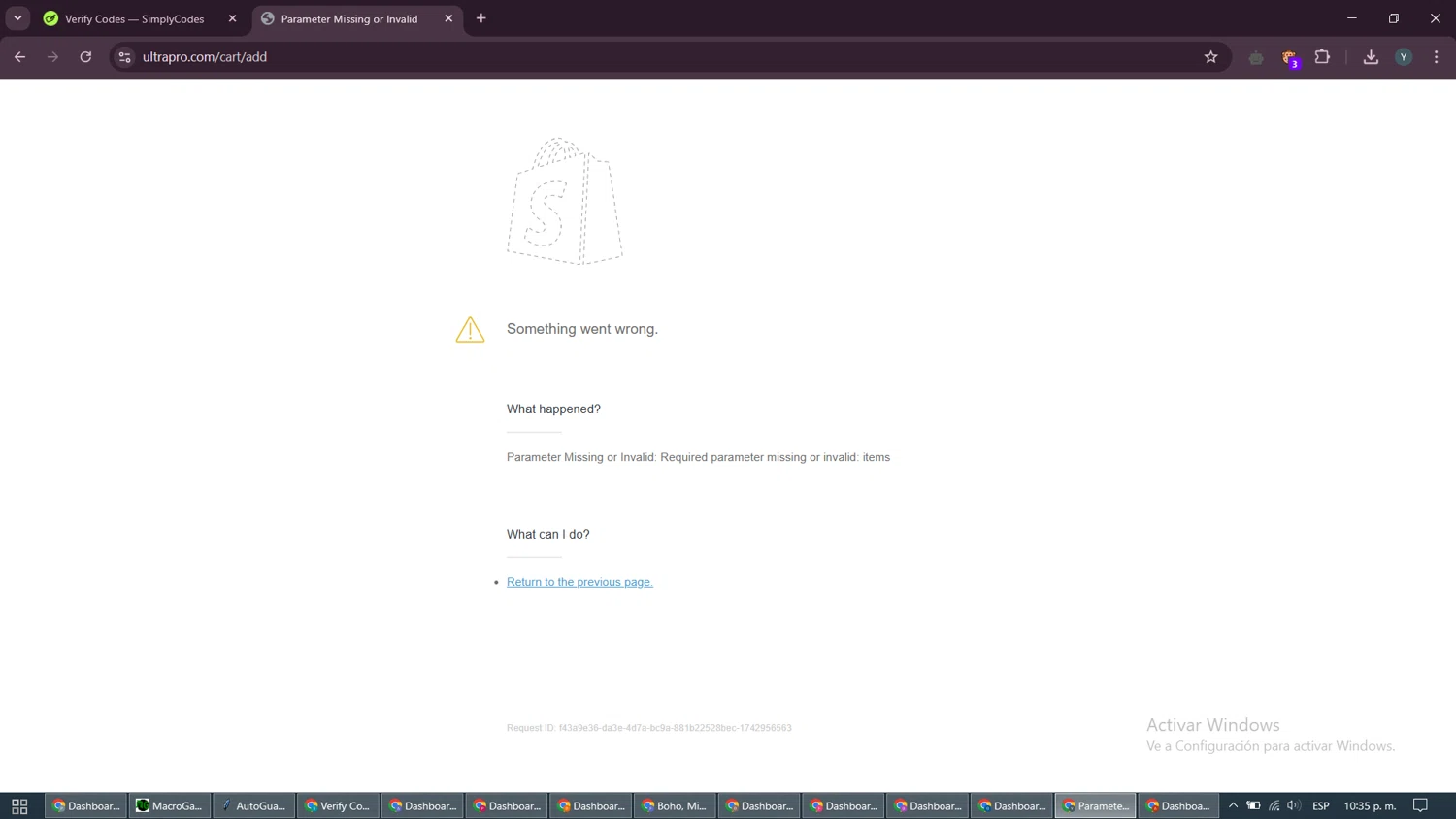Open Windows Task View button in taskbar
The image size is (1456, 819).
[x=19, y=805]
